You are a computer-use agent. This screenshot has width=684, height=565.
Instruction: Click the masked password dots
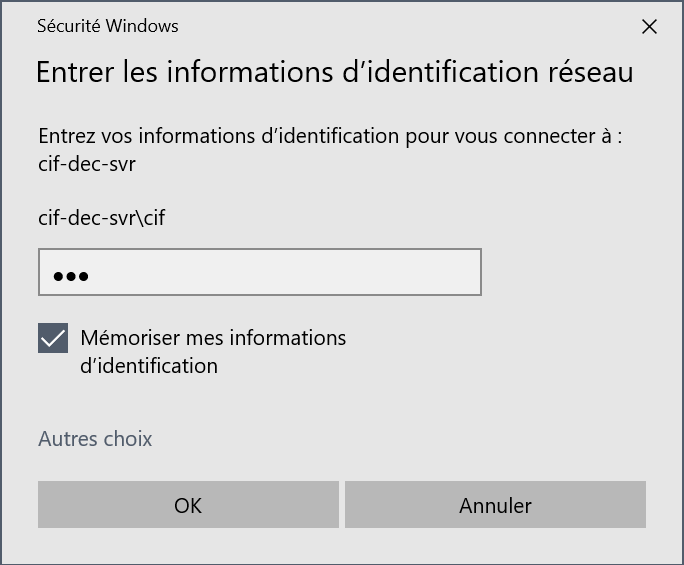71,276
